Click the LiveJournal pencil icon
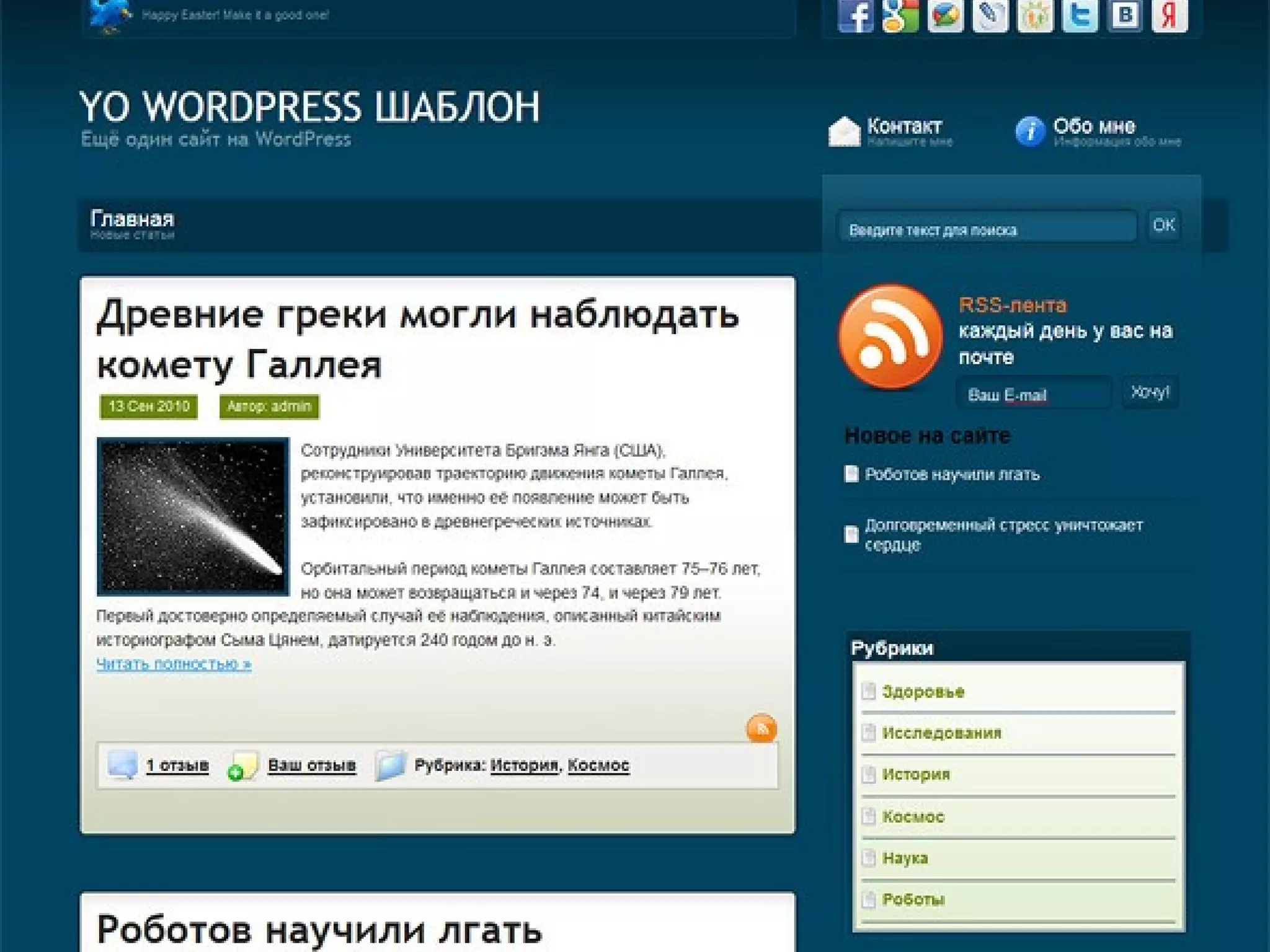The image size is (1270, 952). (x=990, y=15)
